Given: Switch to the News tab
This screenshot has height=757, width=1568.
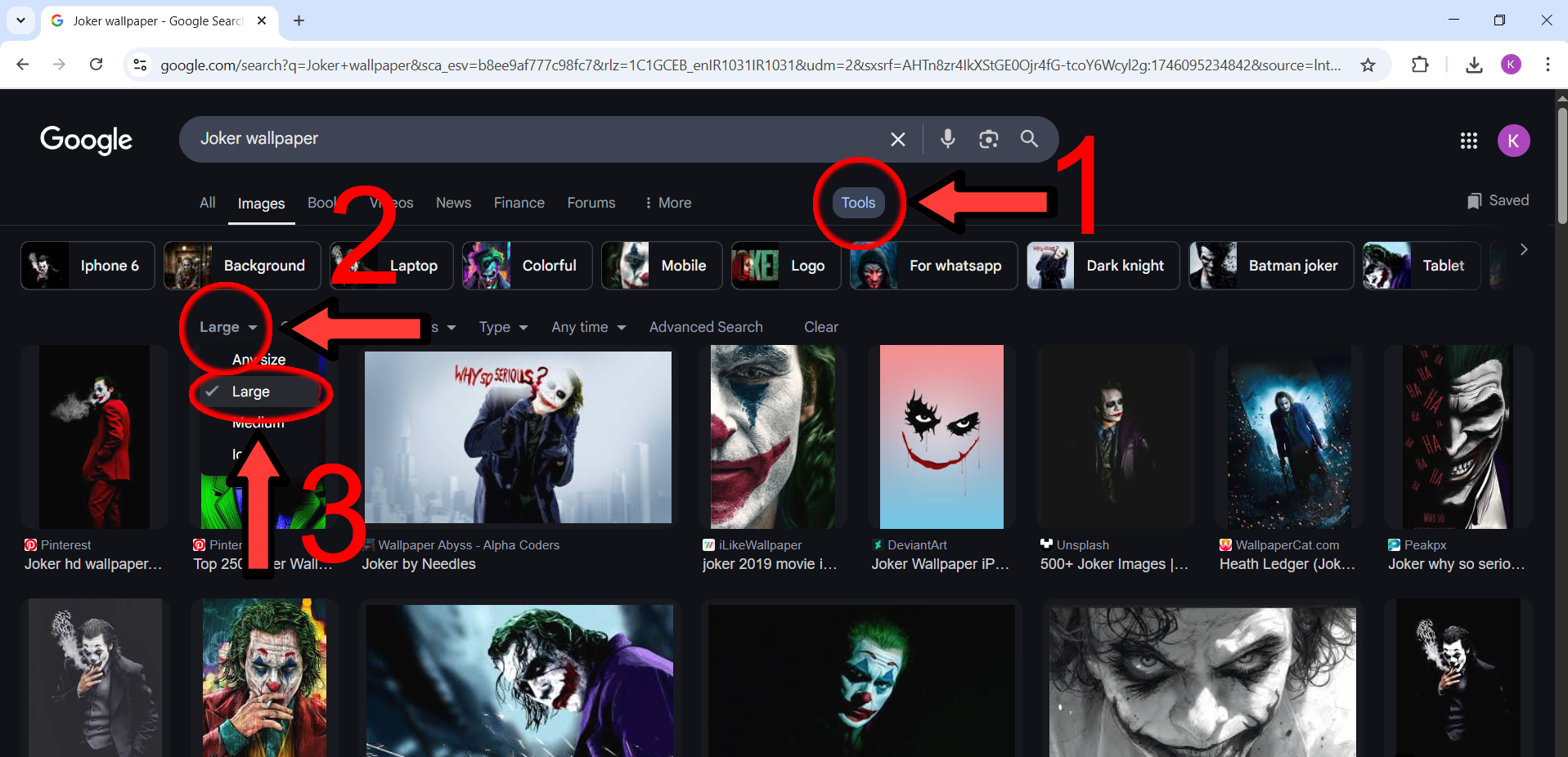Looking at the screenshot, I should pyautogui.click(x=453, y=203).
